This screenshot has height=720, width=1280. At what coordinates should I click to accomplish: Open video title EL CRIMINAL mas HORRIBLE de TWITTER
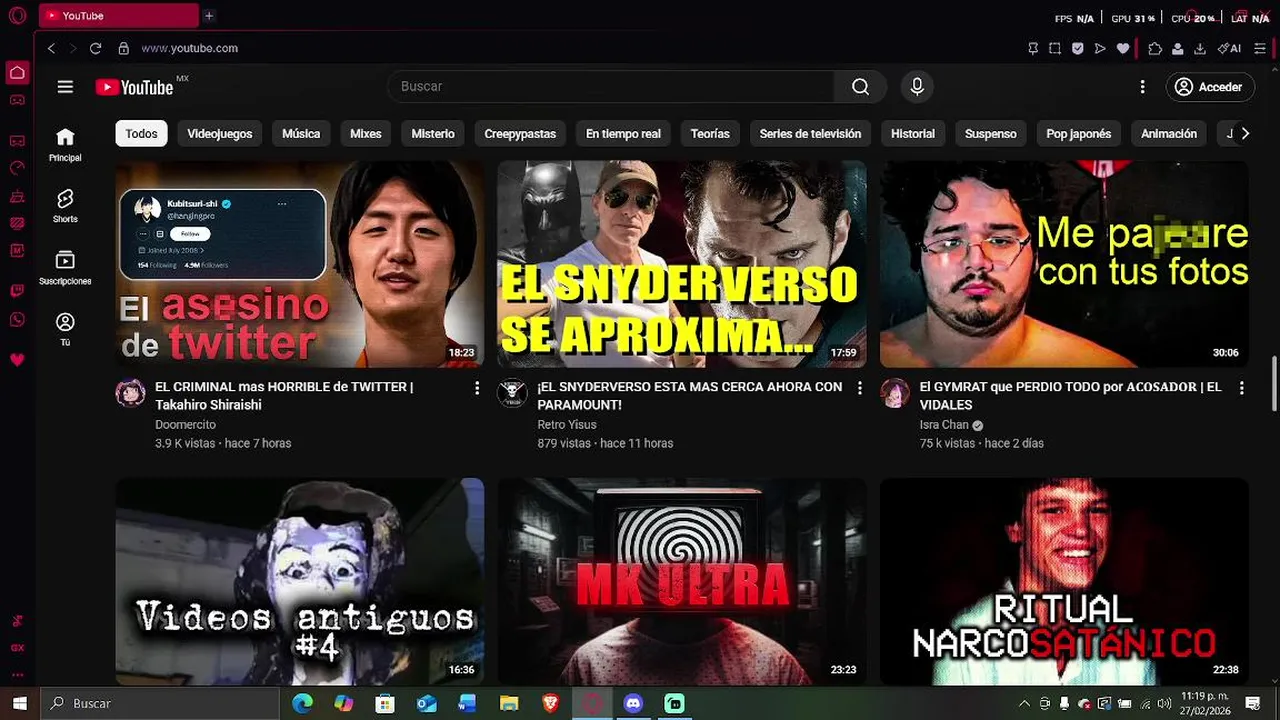pos(284,396)
